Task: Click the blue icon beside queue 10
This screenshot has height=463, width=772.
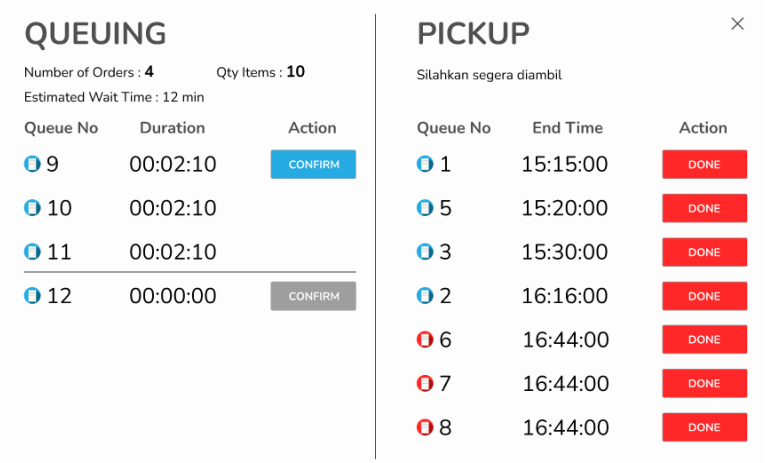Action: pyautogui.click(x=32, y=208)
